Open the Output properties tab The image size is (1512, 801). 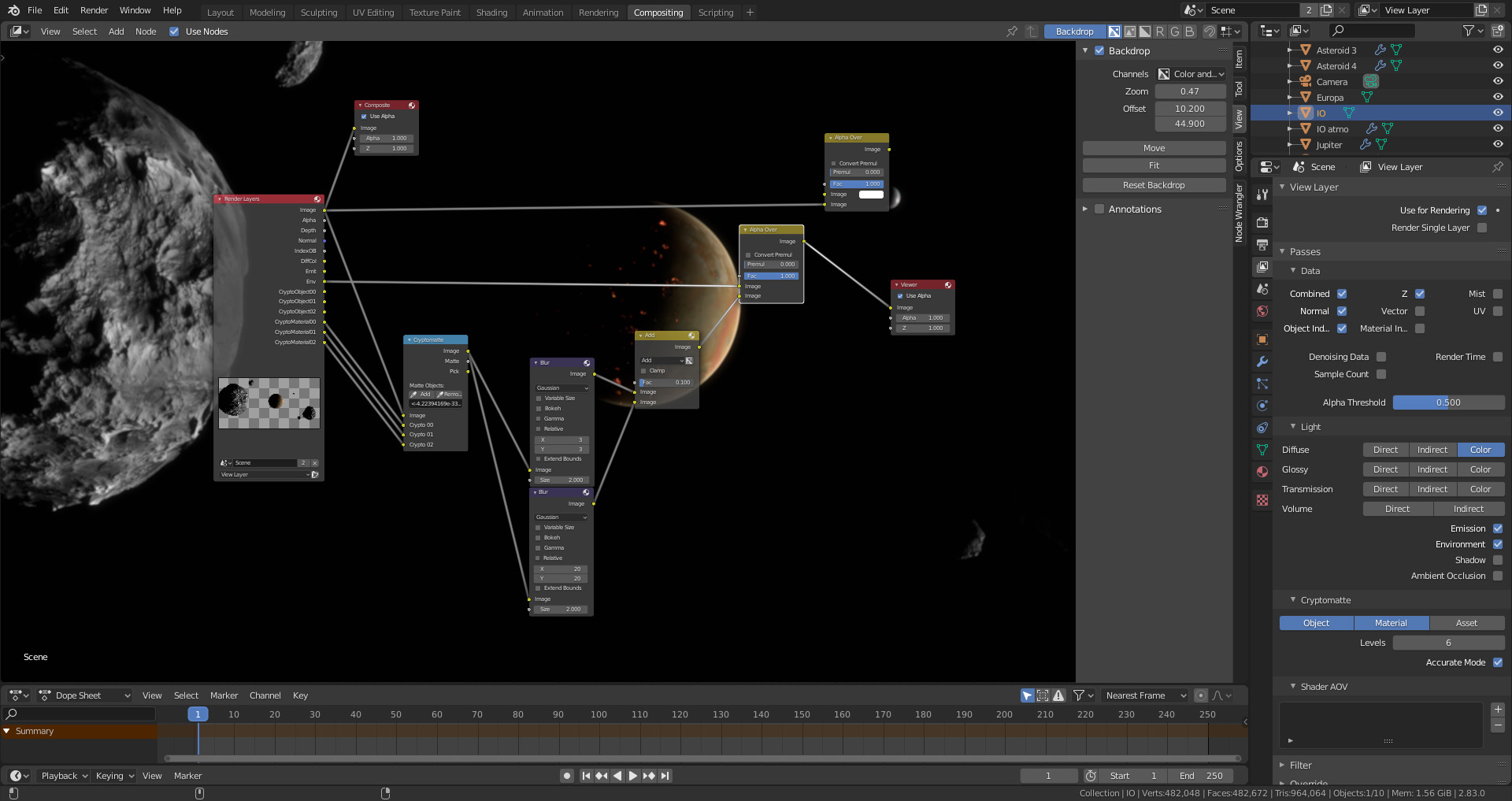tap(1262, 245)
